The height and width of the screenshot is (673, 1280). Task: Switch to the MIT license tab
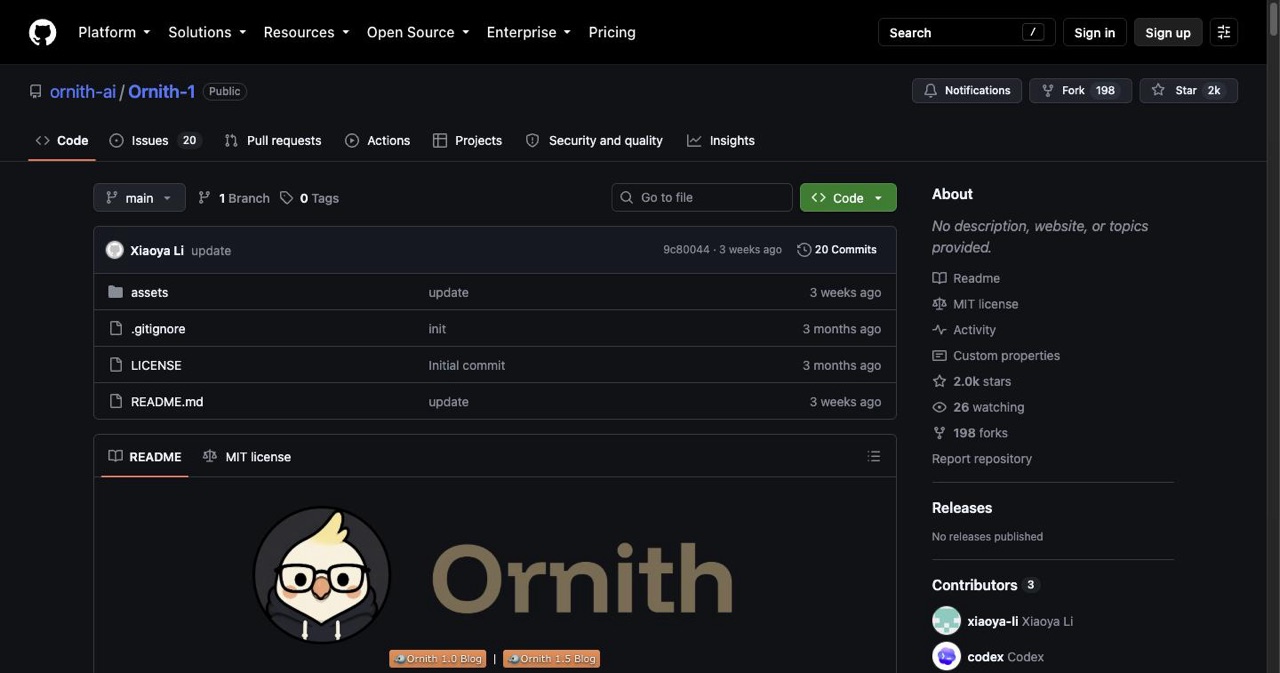pyautogui.click(x=246, y=456)
